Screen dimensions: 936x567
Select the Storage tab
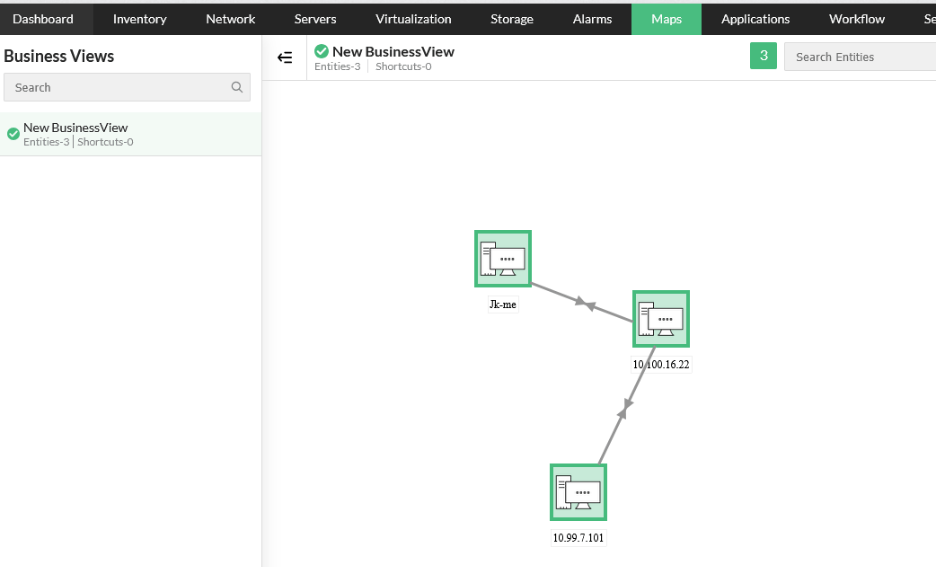tap(512, 19)
